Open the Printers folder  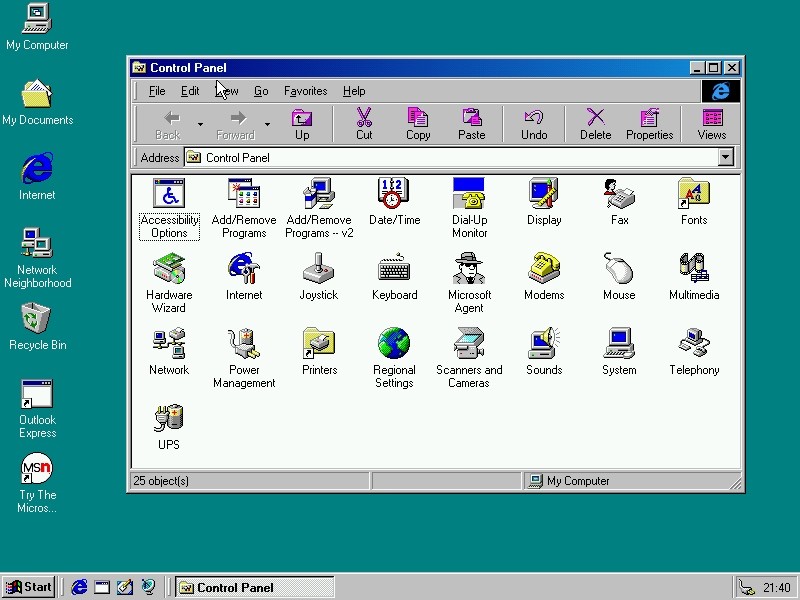coord(318,345)
